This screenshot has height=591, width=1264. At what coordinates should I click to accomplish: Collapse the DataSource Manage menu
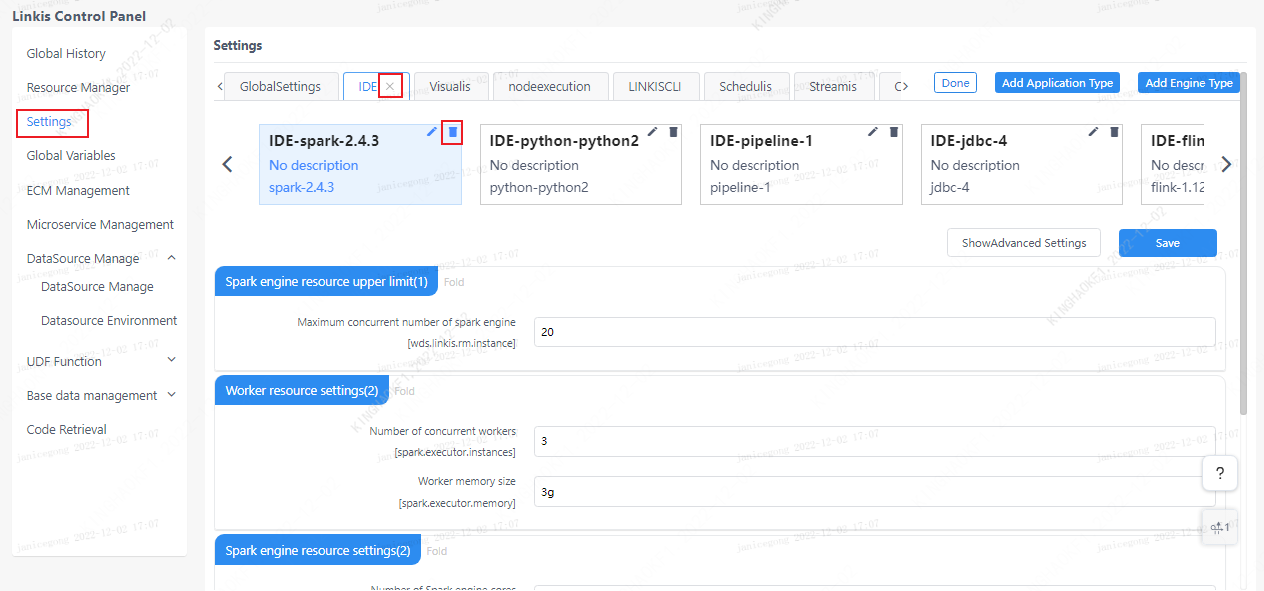[171, 258]
